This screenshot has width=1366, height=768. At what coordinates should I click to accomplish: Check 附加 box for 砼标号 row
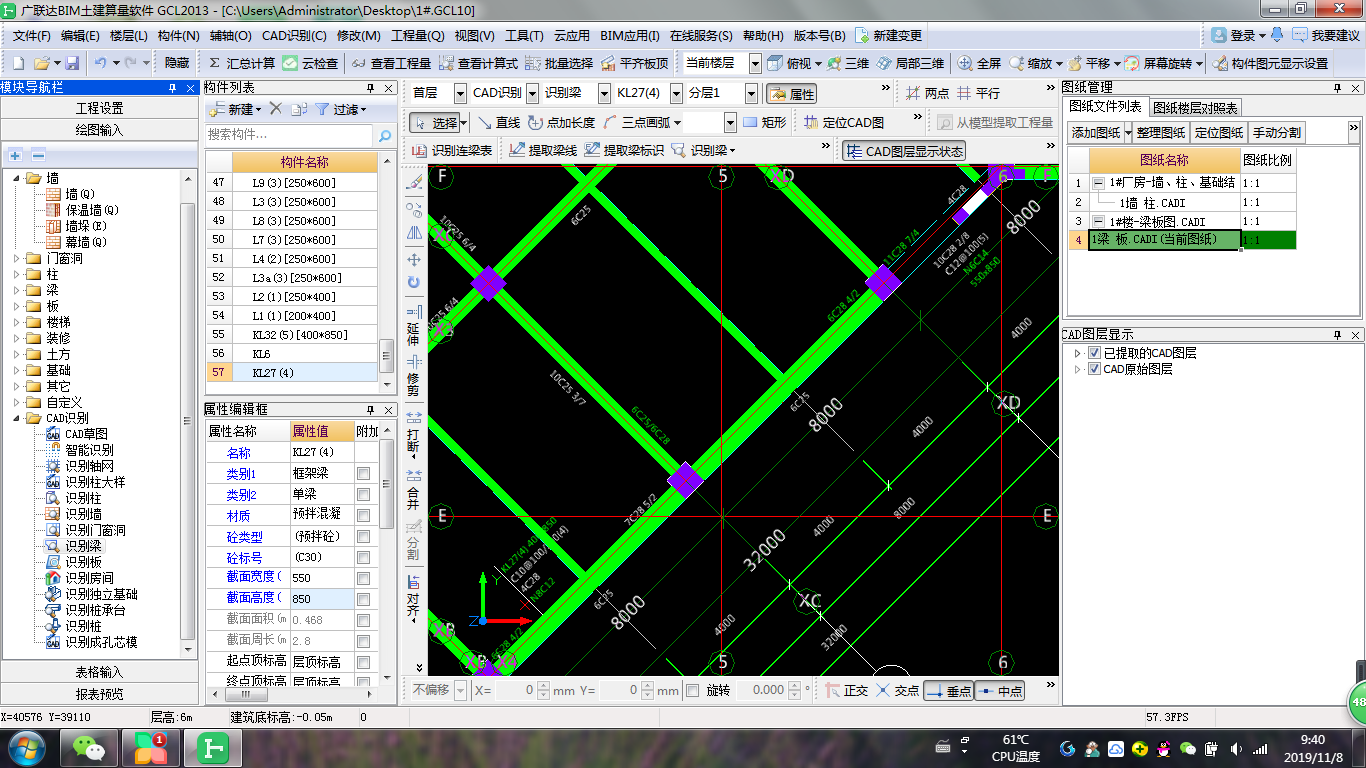coord(363,557)
